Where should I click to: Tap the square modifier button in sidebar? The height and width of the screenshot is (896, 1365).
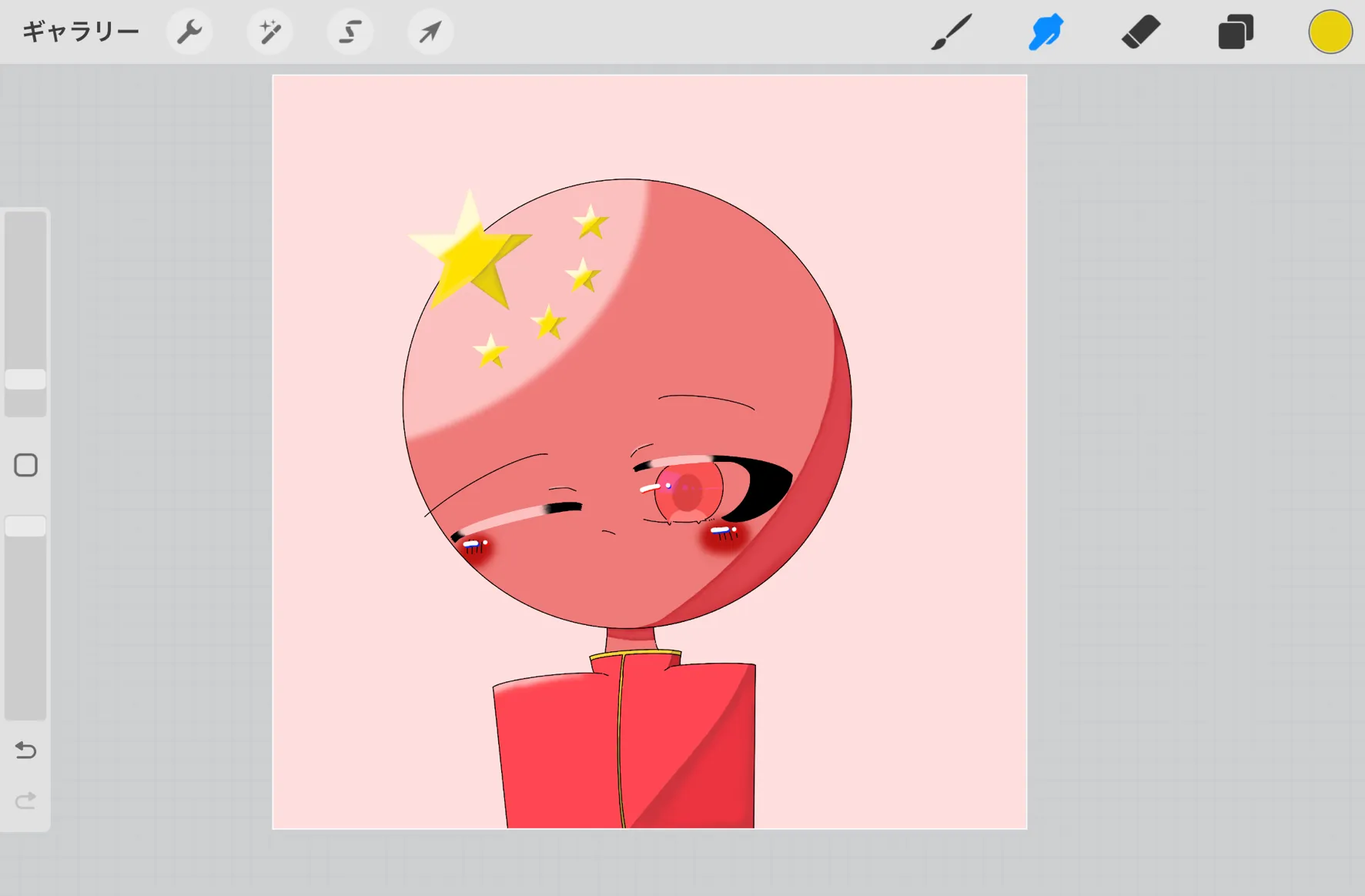(x=25, y=465)
